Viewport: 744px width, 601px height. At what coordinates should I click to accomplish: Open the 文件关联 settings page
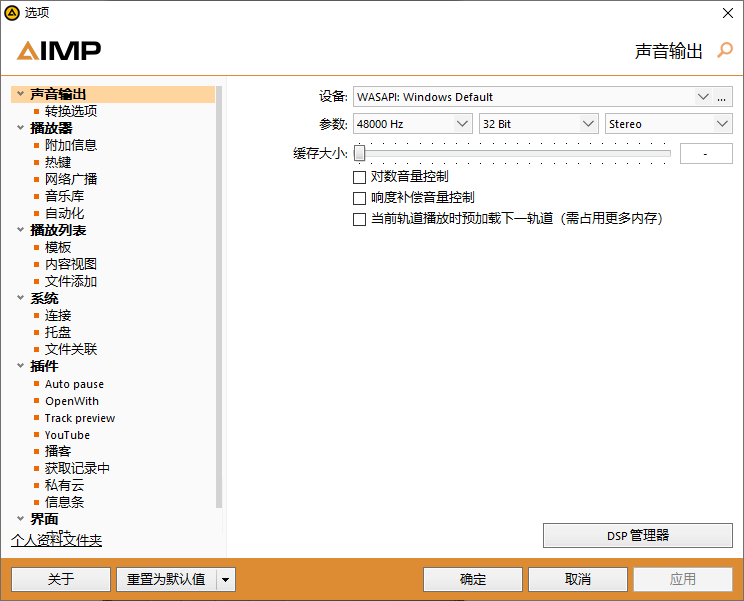point(71,350)
